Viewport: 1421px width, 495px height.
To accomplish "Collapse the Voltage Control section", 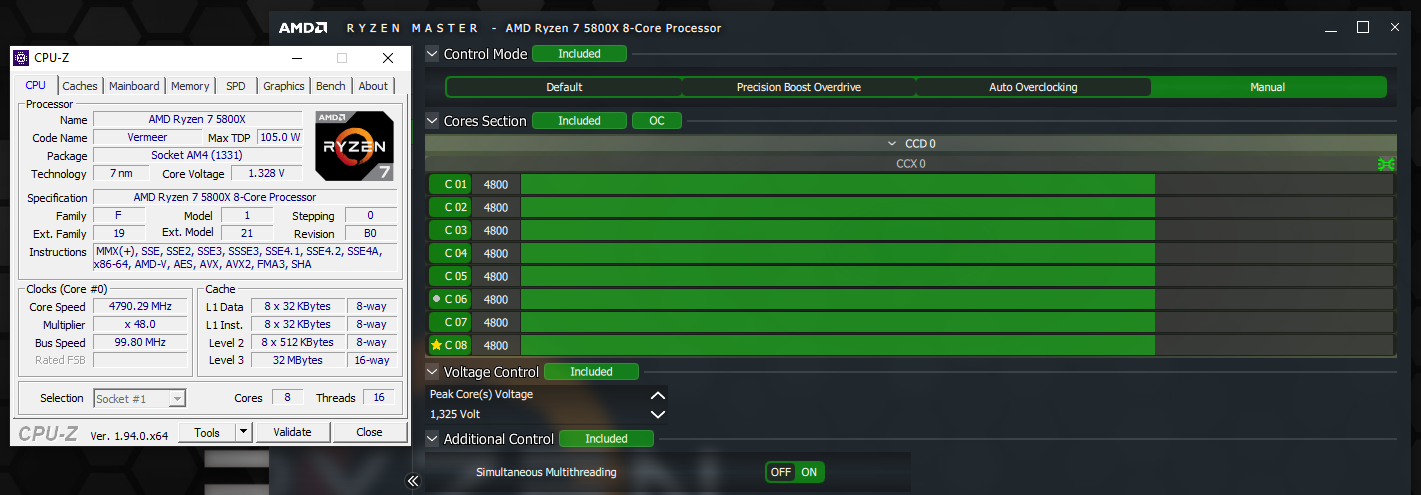I will (x=432, y=372).
